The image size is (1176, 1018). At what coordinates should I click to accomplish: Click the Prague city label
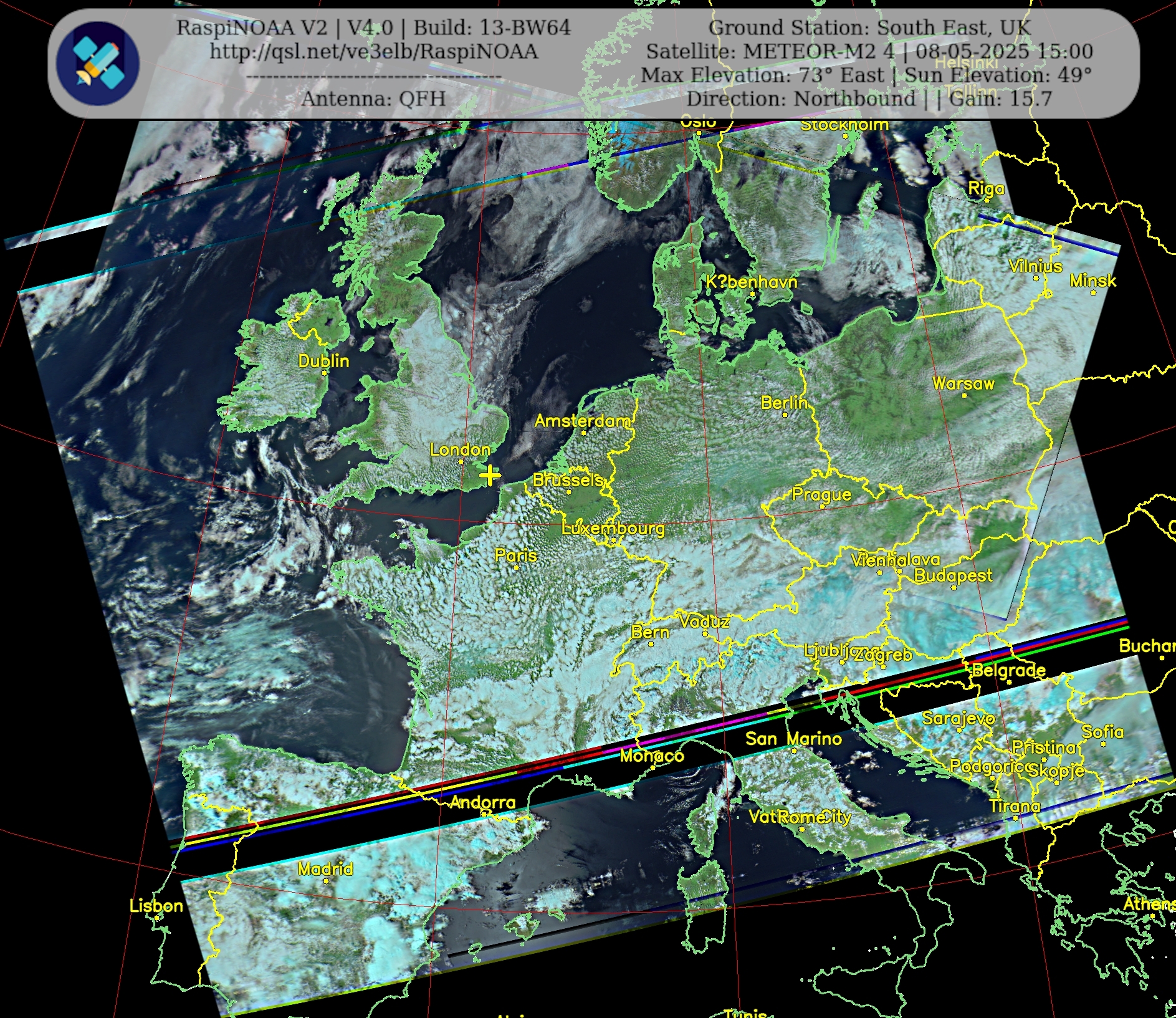[x=821, y=494]
